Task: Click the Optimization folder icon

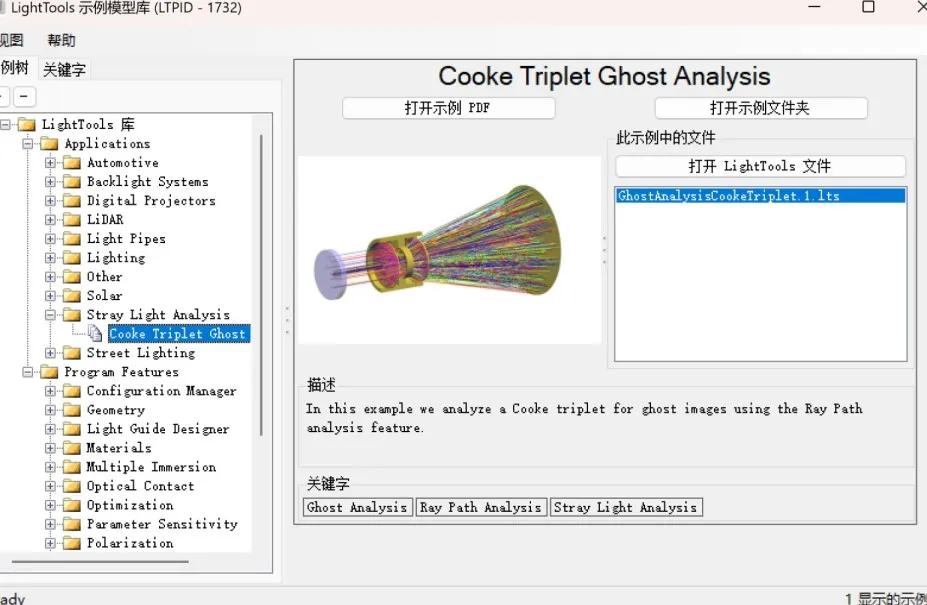Action: 71,505
